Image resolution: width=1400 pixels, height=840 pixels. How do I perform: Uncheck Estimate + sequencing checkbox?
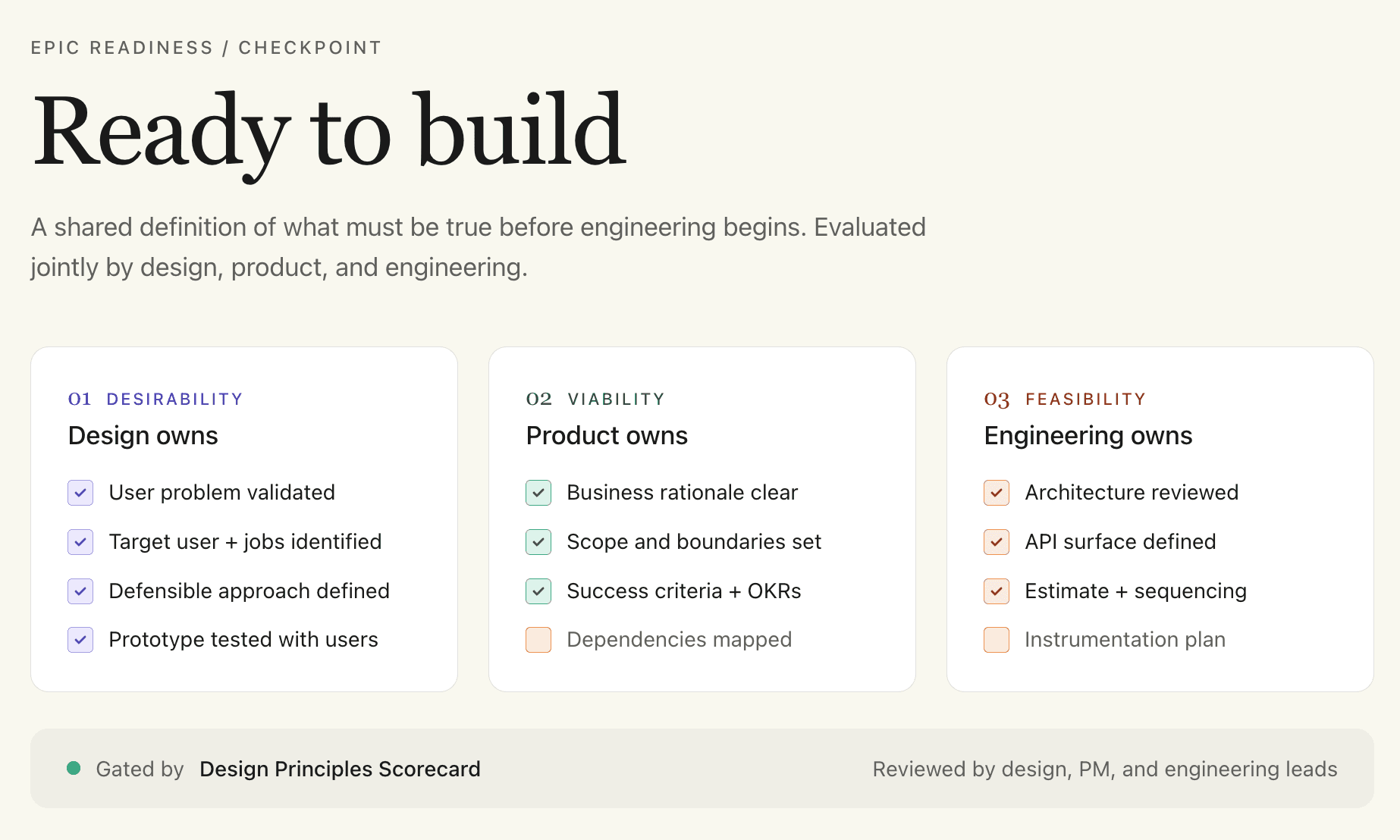point(997,591)
